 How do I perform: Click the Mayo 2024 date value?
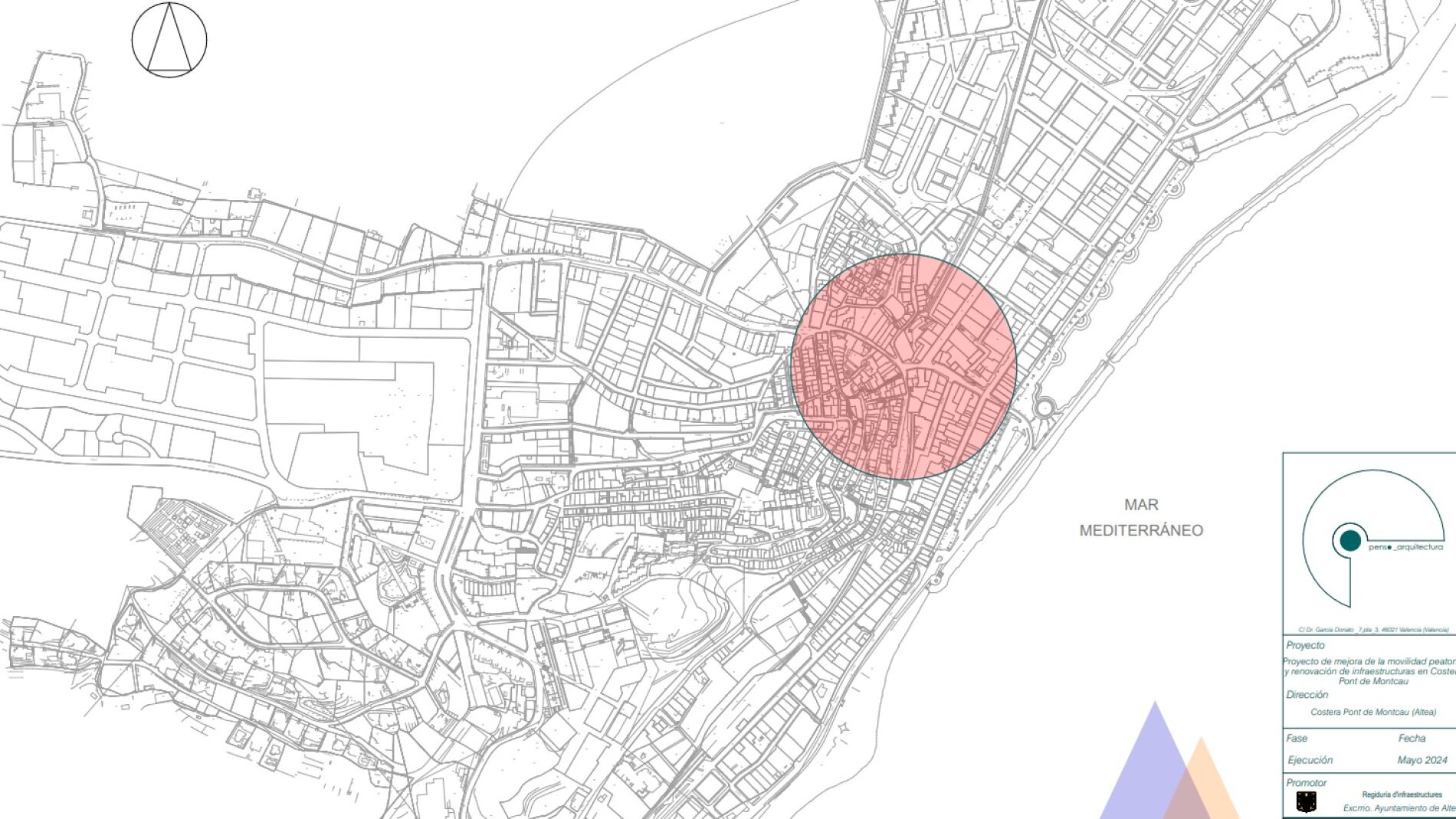(1422, 760)
